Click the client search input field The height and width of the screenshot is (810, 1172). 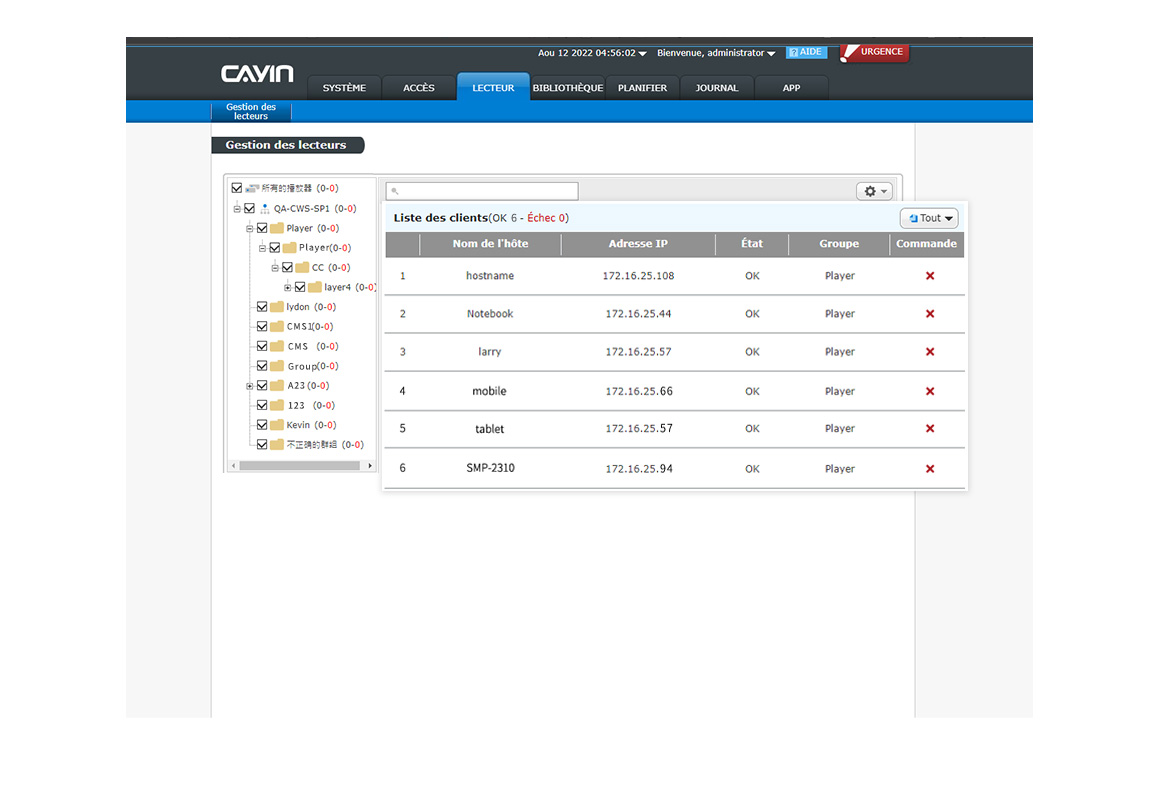(482, 191)
